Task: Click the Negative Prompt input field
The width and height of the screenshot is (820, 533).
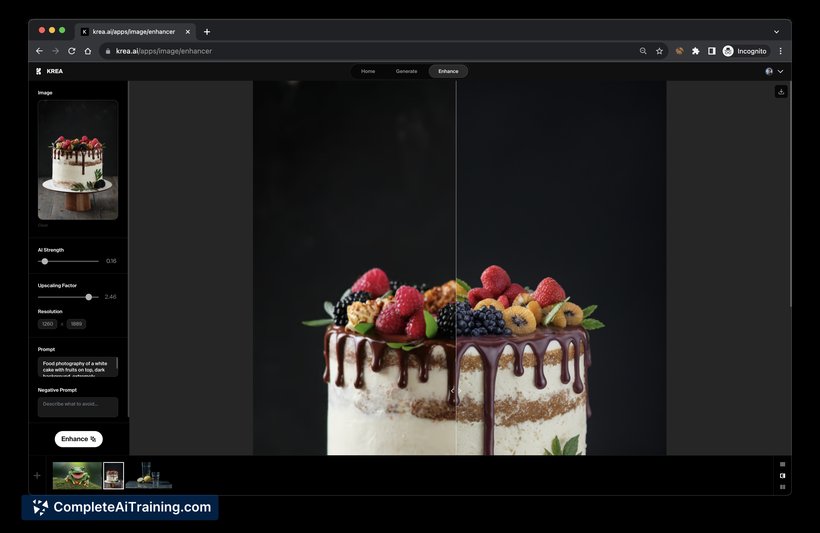Action: [77, 407]
